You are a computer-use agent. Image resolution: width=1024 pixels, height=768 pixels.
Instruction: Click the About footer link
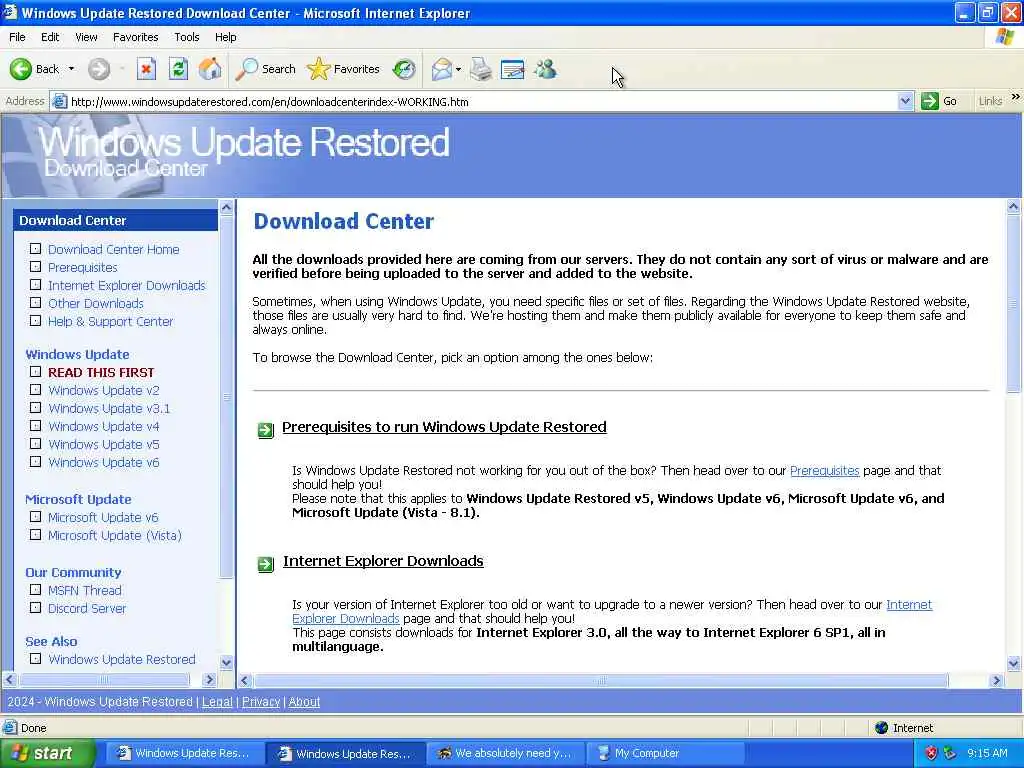point(304,701)
